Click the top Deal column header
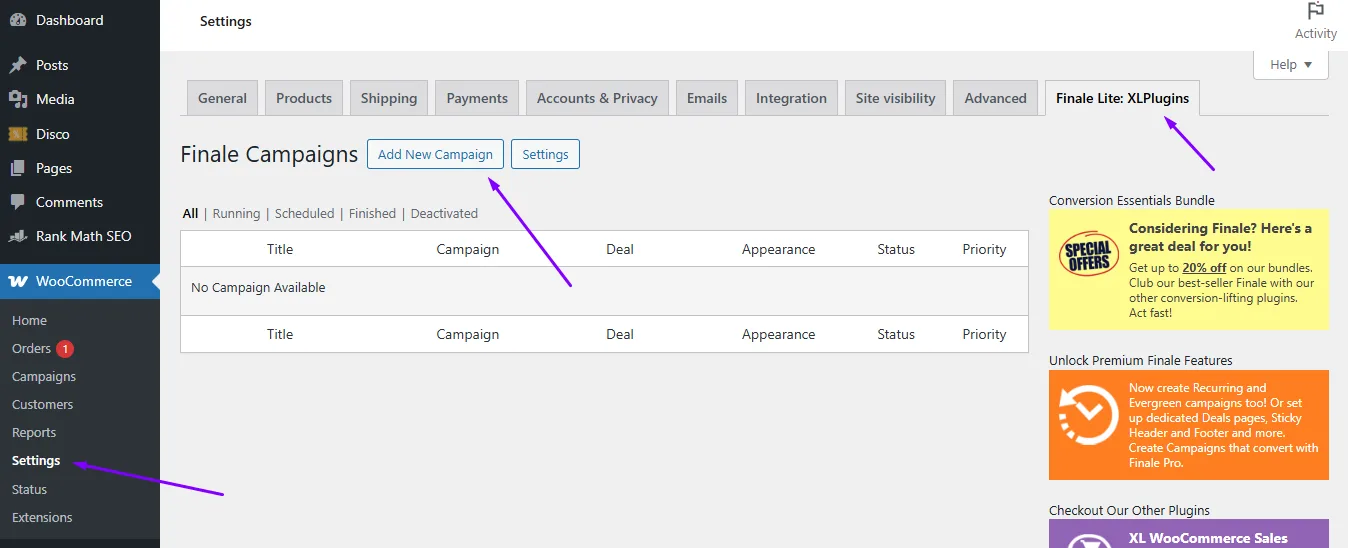1348x548 pixels. [x=620, y=249]
